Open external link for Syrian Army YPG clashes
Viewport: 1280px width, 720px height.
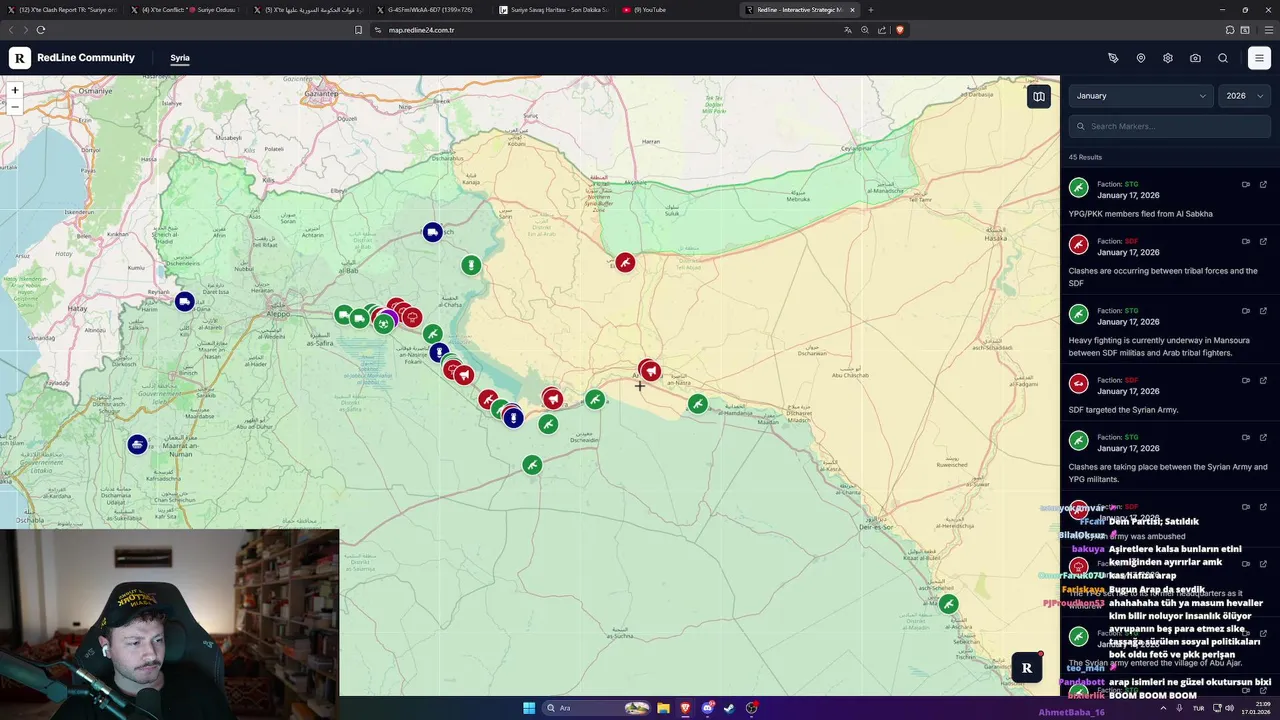[1263, 437]
